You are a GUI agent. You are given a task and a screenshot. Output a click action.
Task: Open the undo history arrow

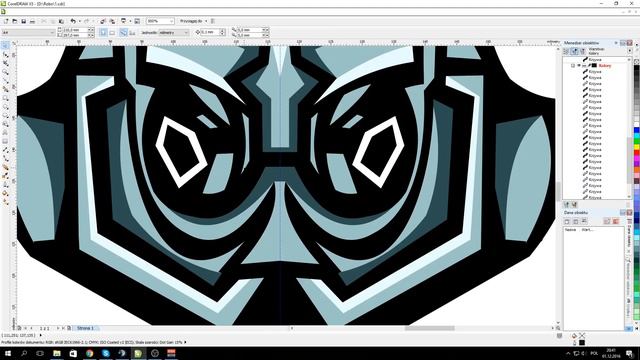(79, 21)
